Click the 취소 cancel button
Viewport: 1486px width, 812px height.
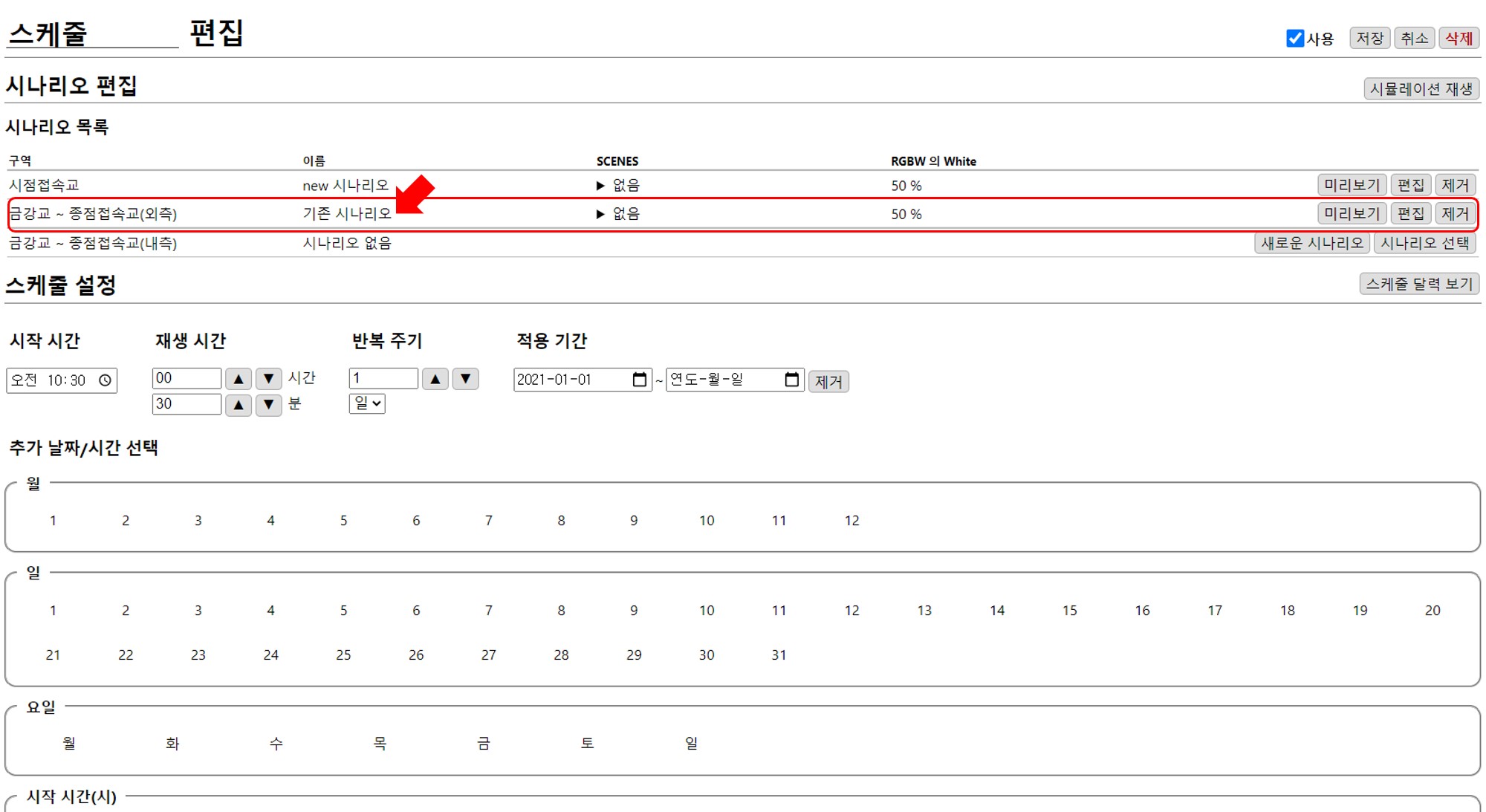point(1415,38)
